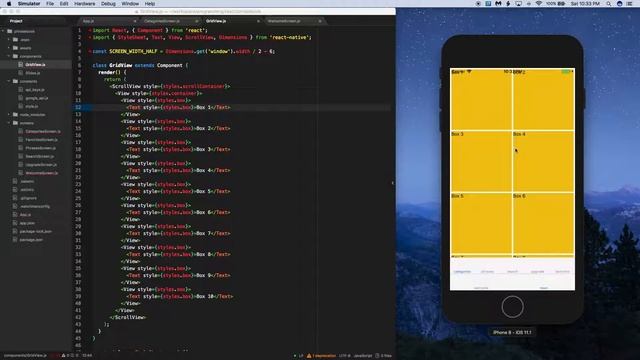Collapse the folder containing api_keys.js
This screenshot has width=640, height=360.
pos(9,81)
